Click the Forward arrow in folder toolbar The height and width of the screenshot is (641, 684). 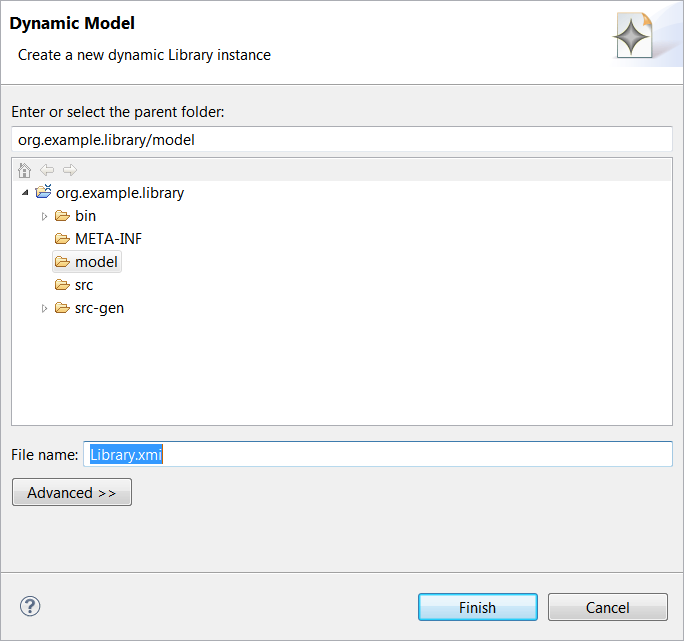coord(69,170)
